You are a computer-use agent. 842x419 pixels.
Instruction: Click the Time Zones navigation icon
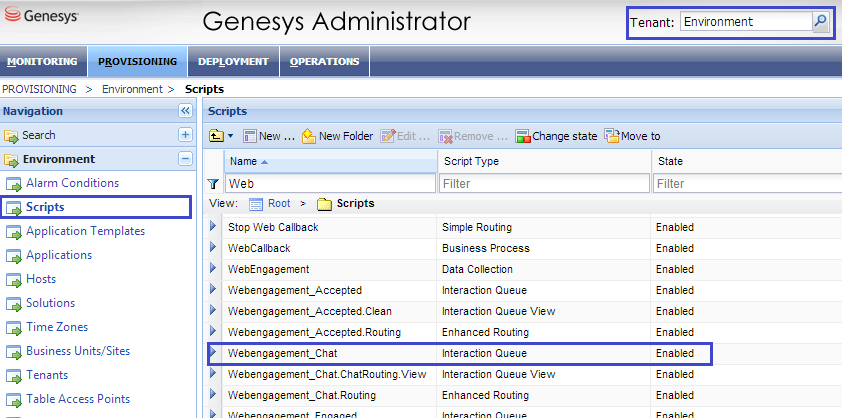pyautogui.click(x=13, y=328)
